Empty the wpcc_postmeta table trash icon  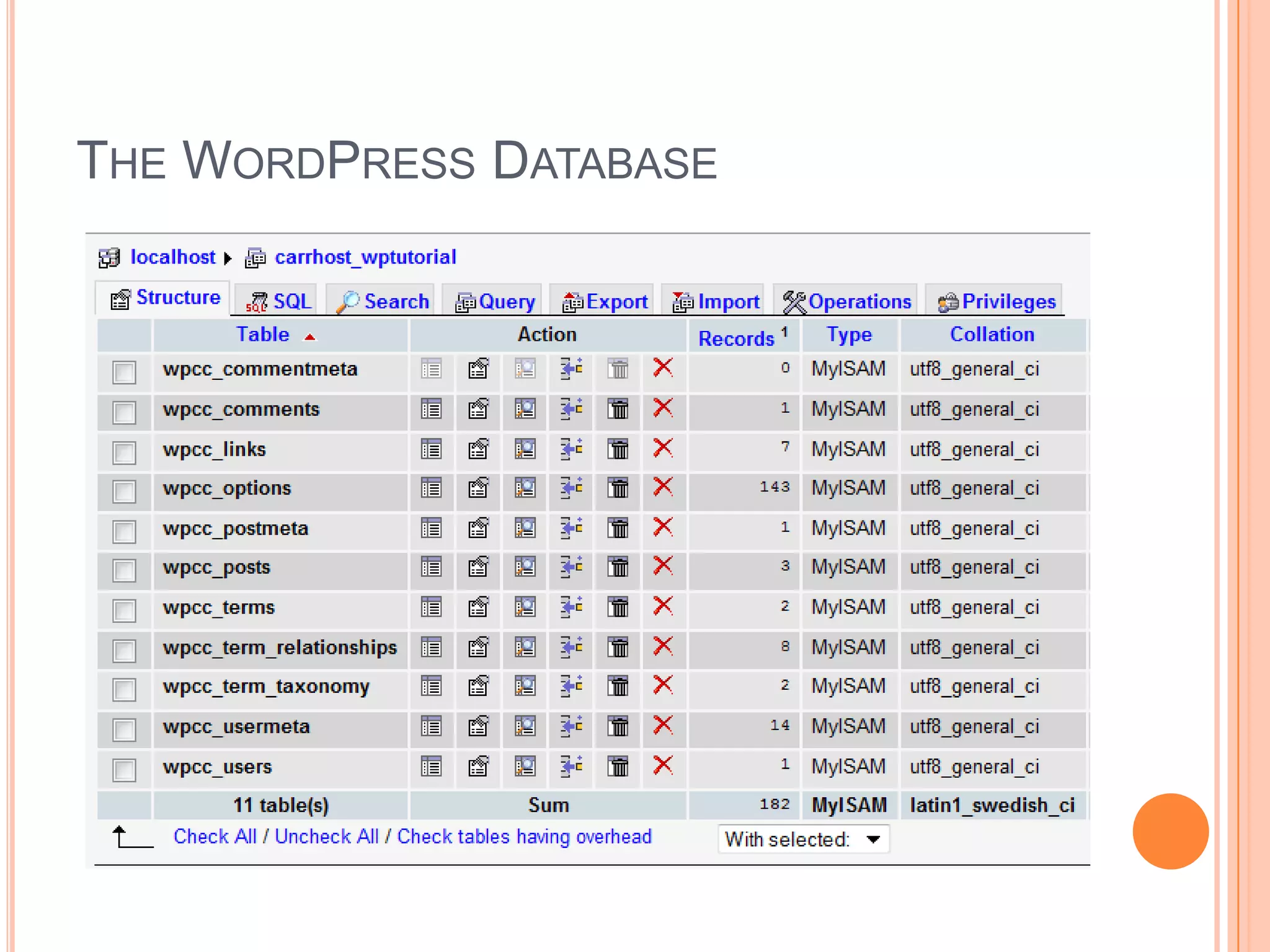618,528
